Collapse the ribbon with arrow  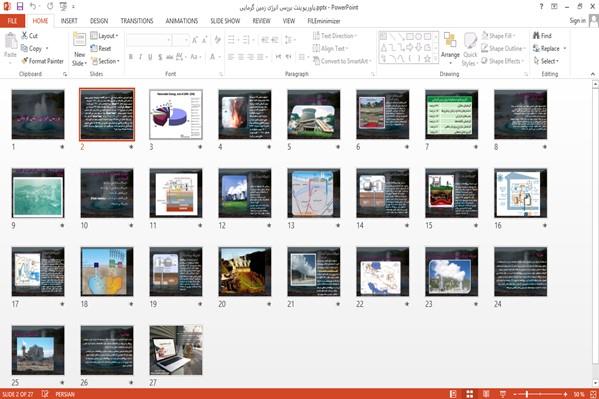click(x=593, y=74)
